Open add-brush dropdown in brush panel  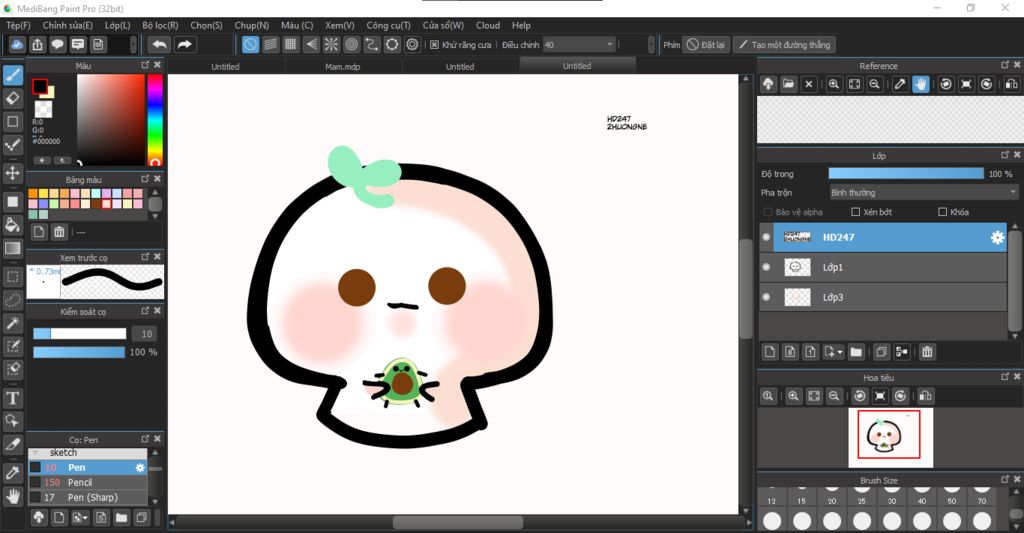click(86, 518)
